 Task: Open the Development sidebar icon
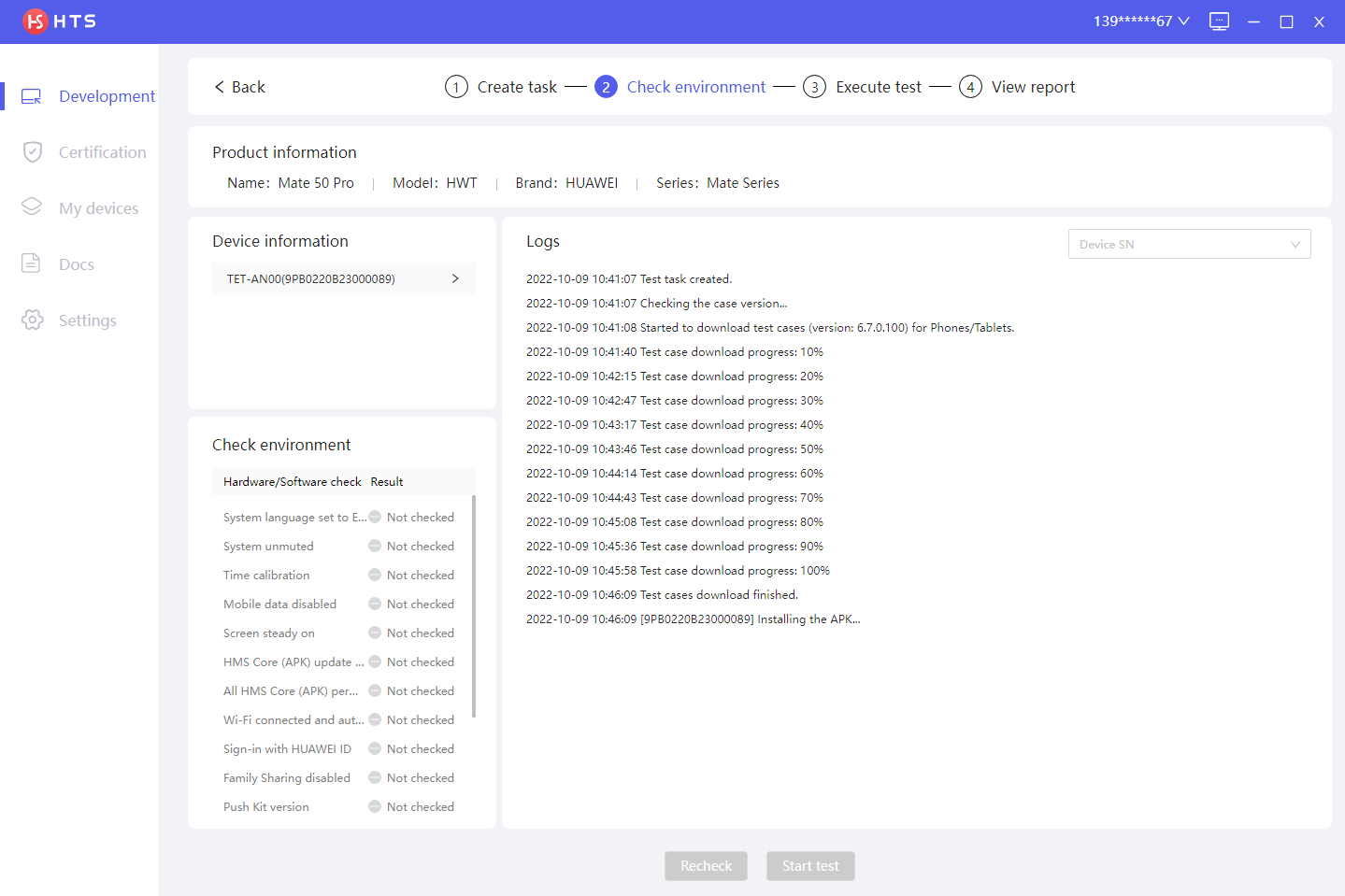pos(32,96)
